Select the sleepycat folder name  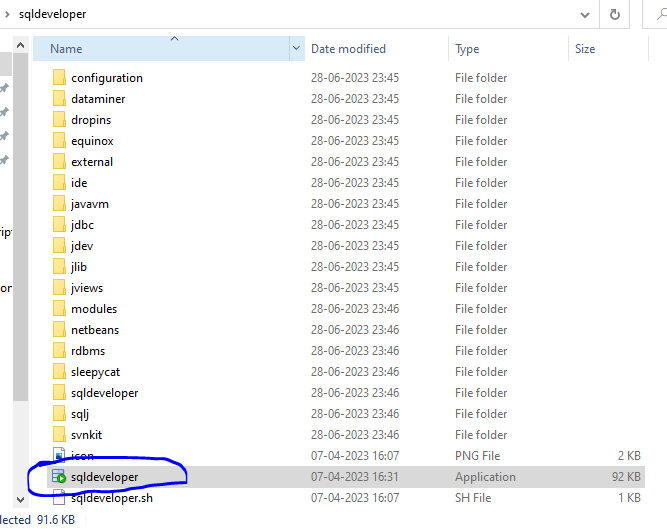tap(95, 372)
